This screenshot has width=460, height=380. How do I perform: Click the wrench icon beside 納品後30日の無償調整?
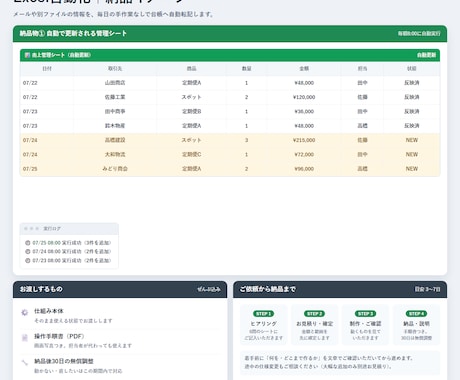tap(24, 362)
